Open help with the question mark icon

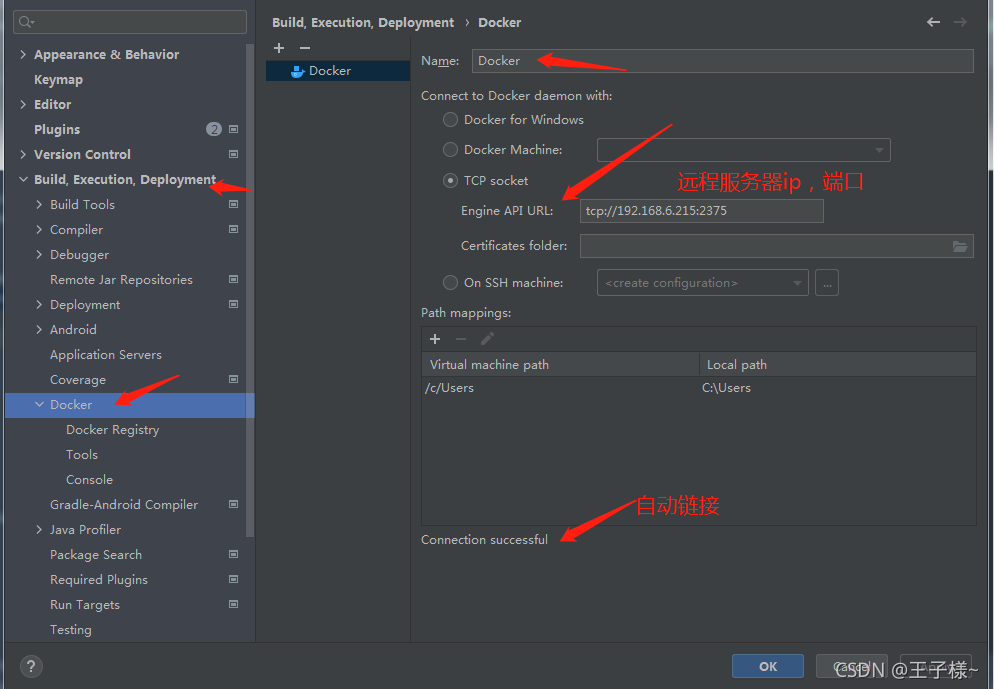click(31, 666)
